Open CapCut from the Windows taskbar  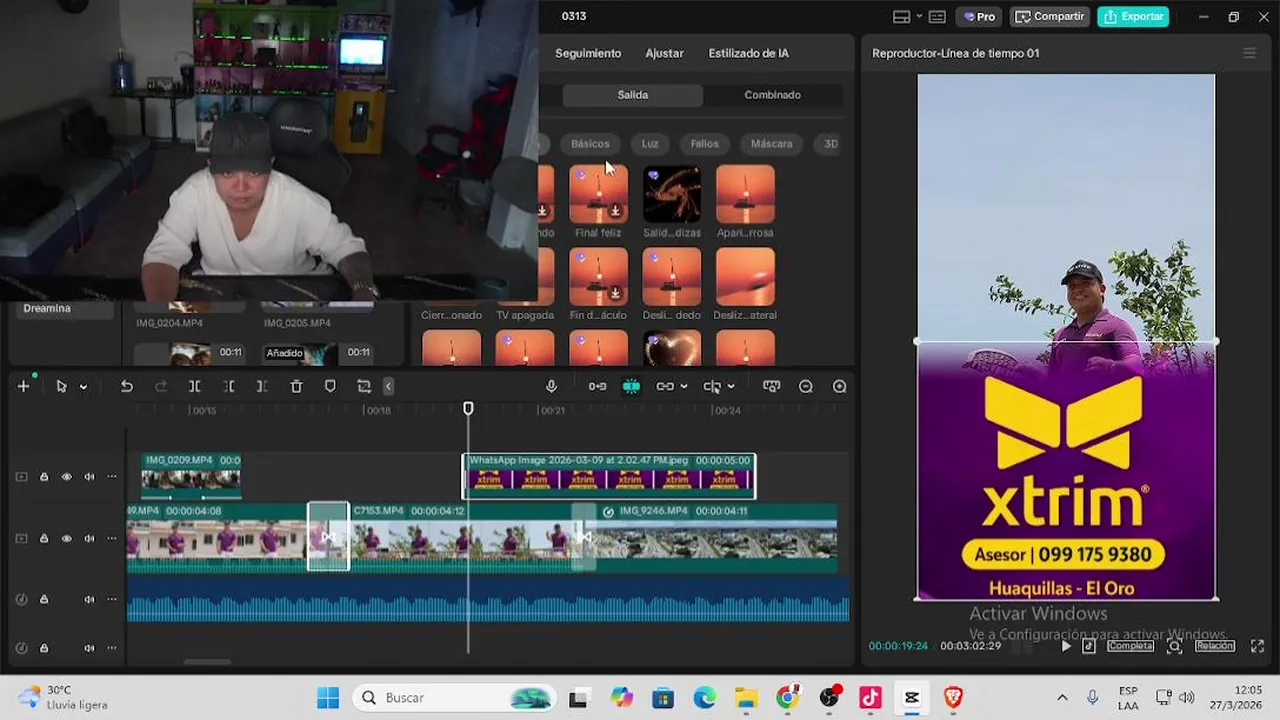click(912, 697)
